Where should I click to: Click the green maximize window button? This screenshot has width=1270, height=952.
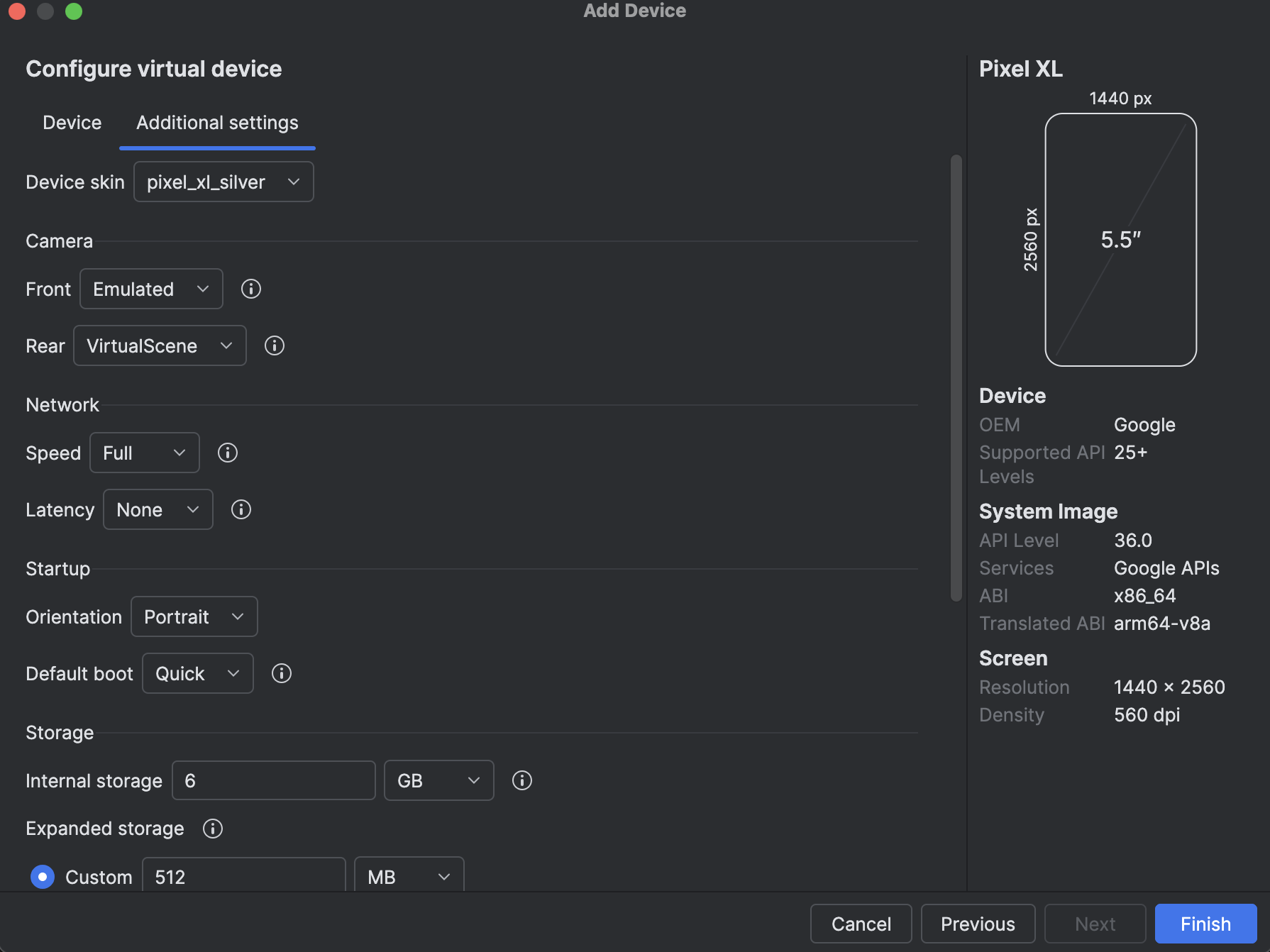point(74,11)
